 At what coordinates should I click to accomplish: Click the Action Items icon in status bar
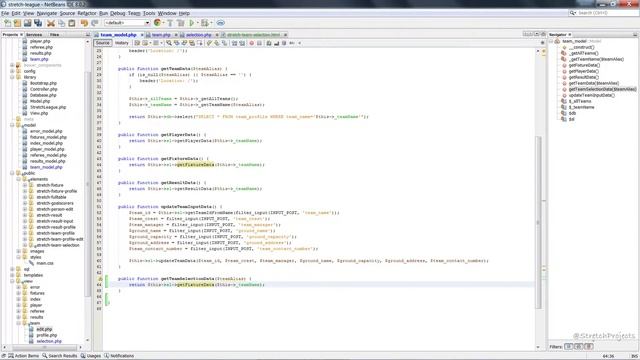click(11, 356)
